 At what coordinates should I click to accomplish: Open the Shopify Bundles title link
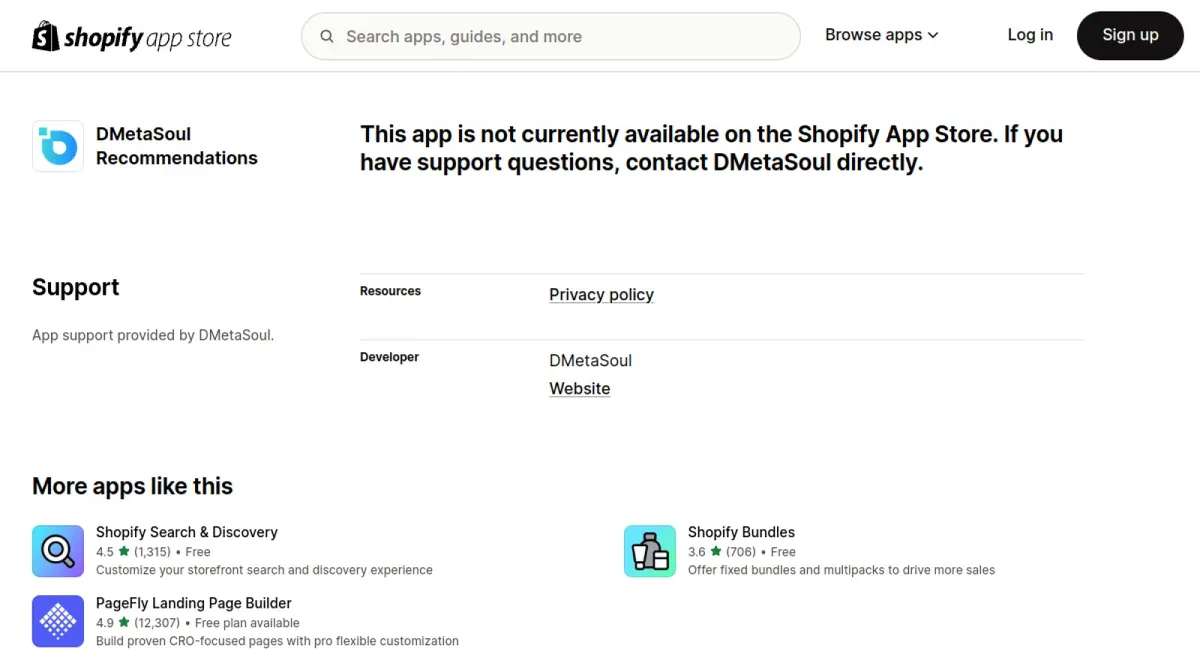click(741, 532)
